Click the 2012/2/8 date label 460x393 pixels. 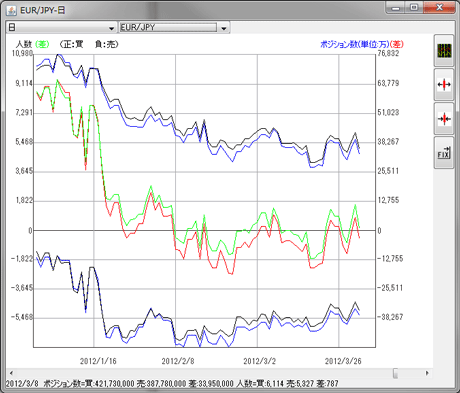click(178, 361)
